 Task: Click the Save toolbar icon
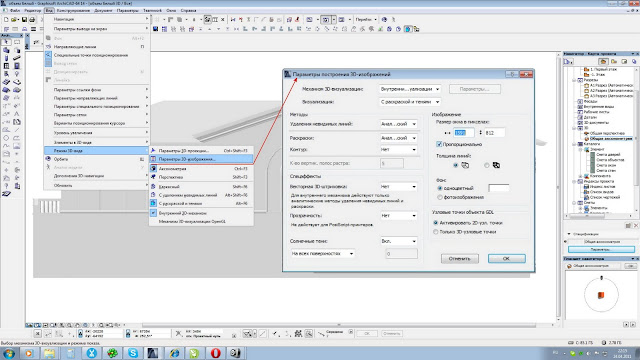pos(24,19)
